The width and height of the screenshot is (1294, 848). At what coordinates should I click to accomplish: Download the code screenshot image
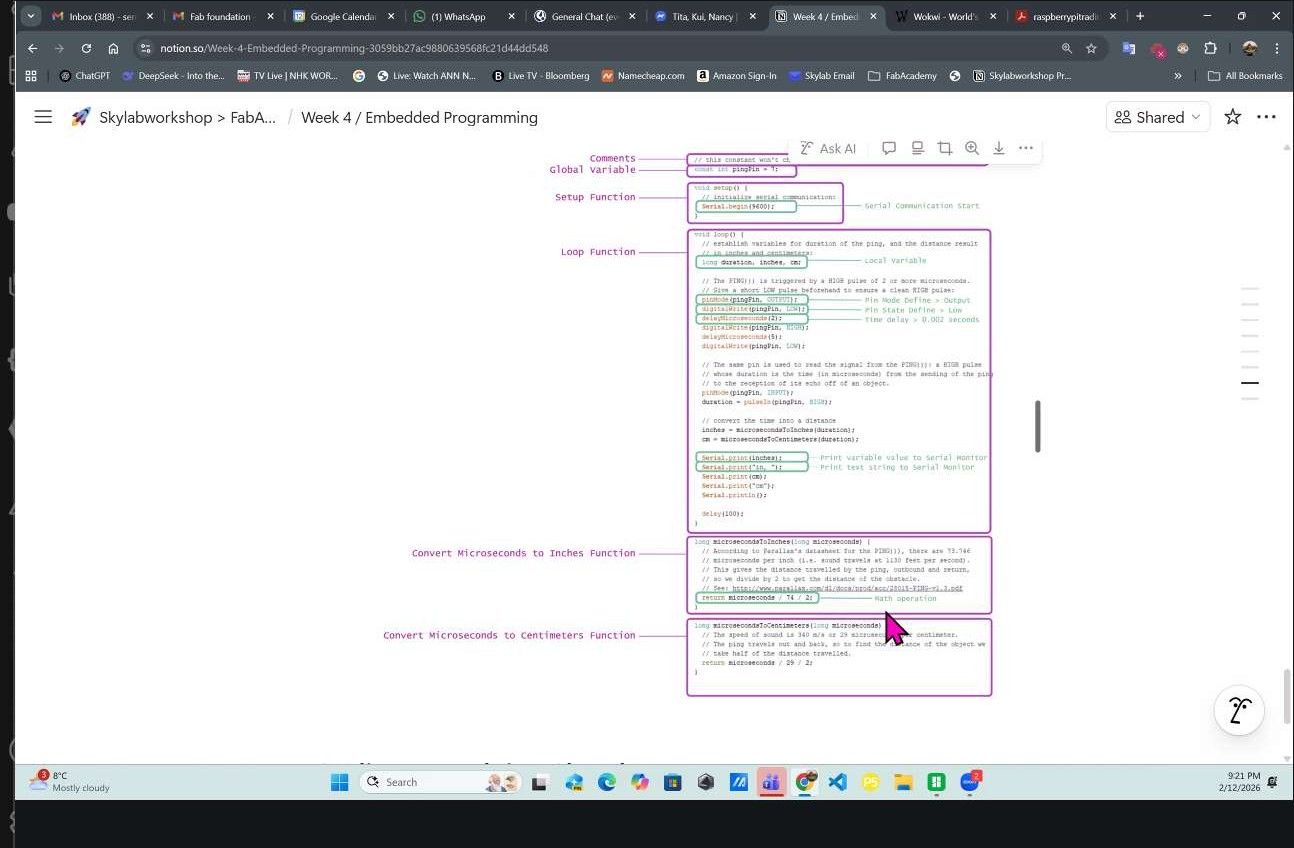tap(998, 148)
